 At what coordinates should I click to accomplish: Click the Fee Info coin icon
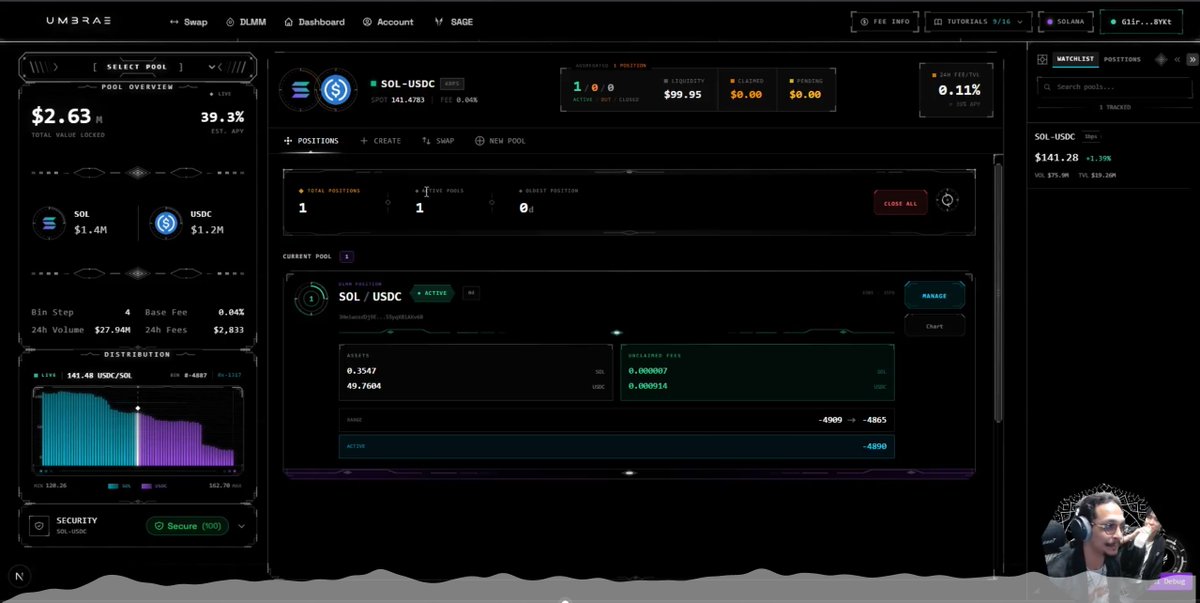click(x=864, y=21)
